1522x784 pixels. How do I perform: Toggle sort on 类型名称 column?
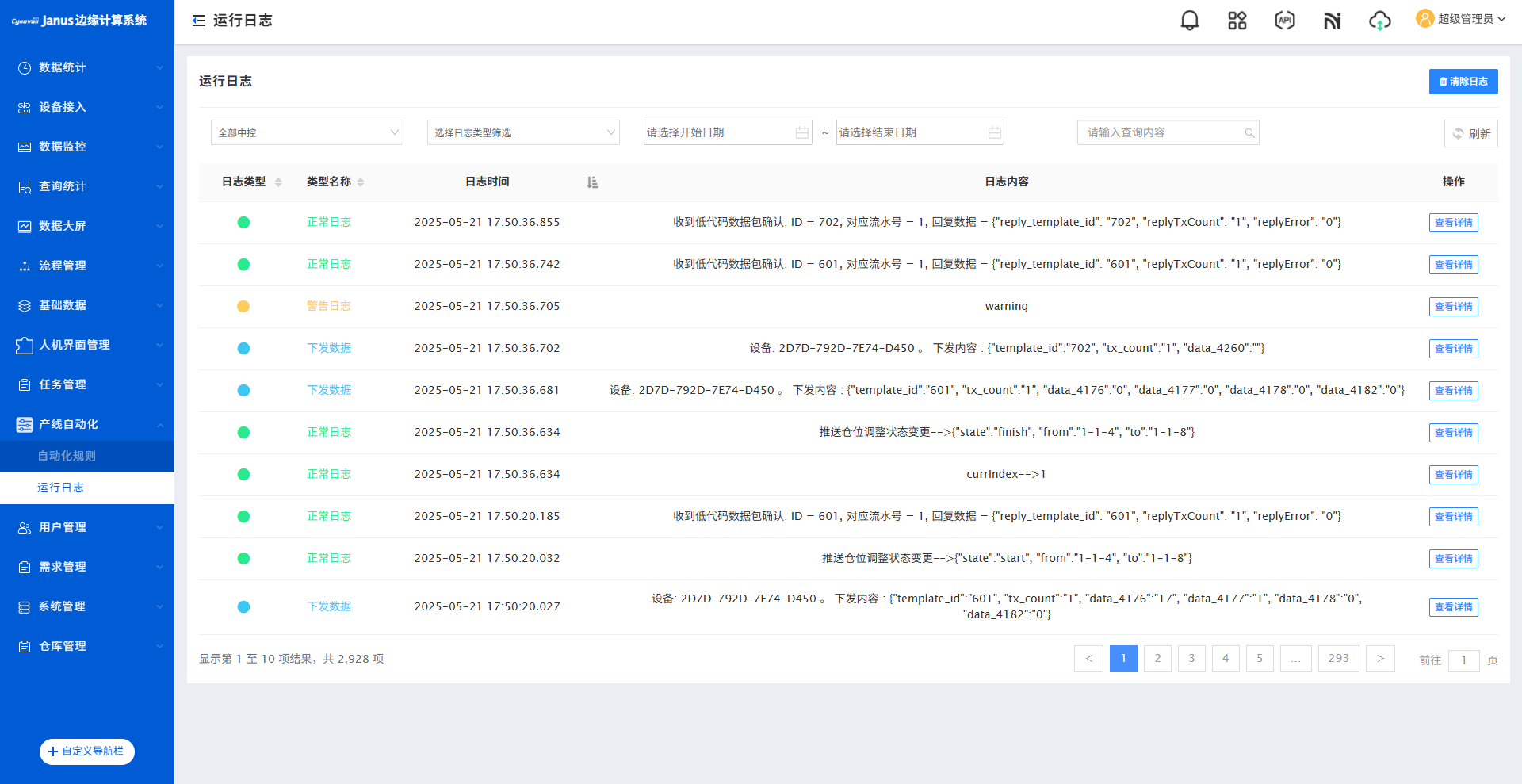tap(361, 182)
